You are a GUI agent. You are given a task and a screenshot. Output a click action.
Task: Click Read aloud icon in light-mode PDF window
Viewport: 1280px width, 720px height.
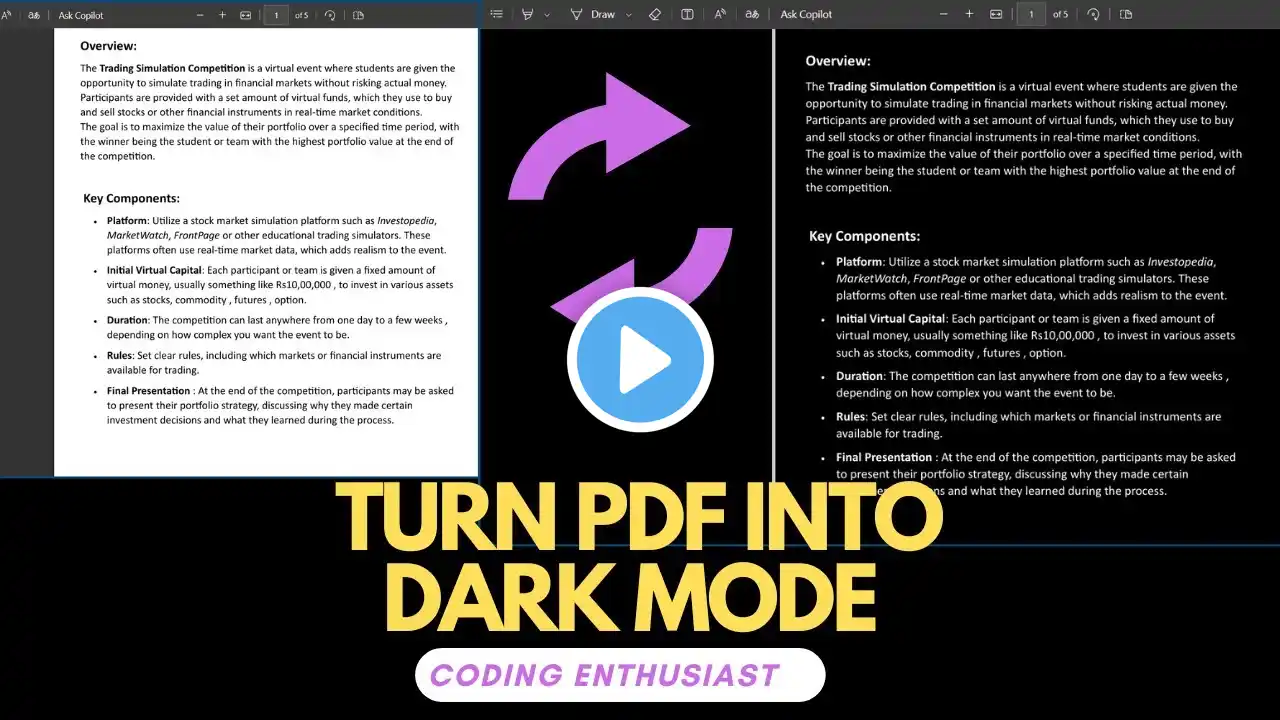6,15
